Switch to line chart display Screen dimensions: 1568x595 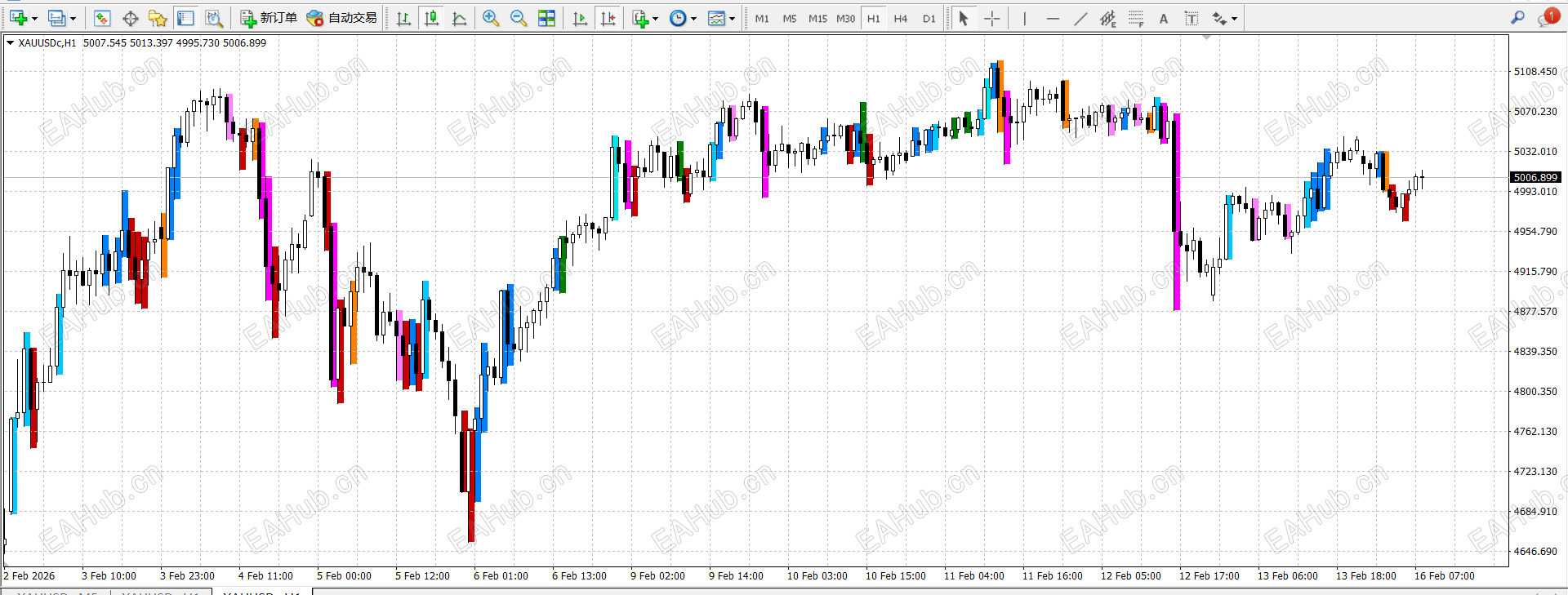(x=459, y=18)
